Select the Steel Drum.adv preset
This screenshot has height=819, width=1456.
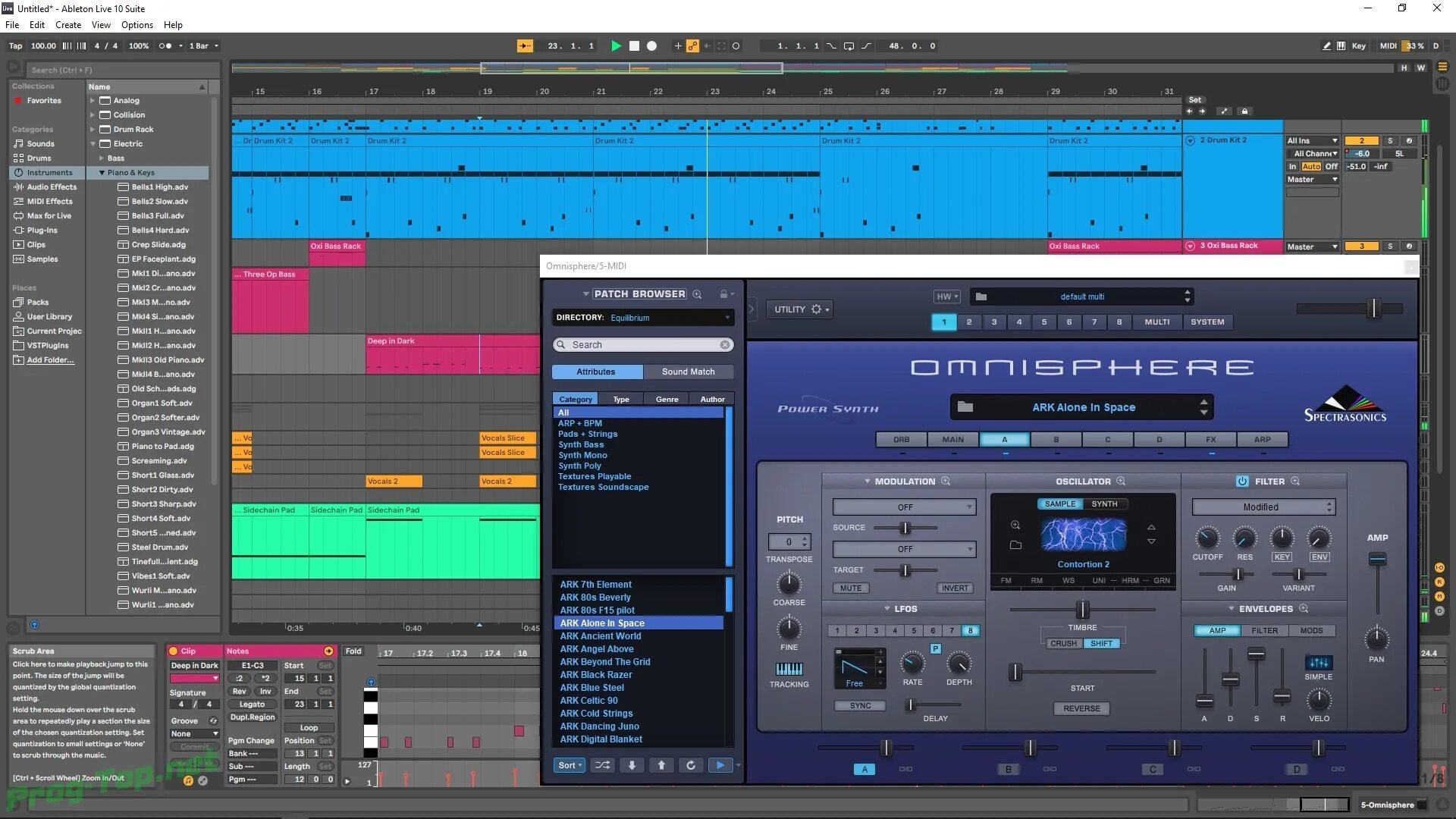(x=159, y=548)
